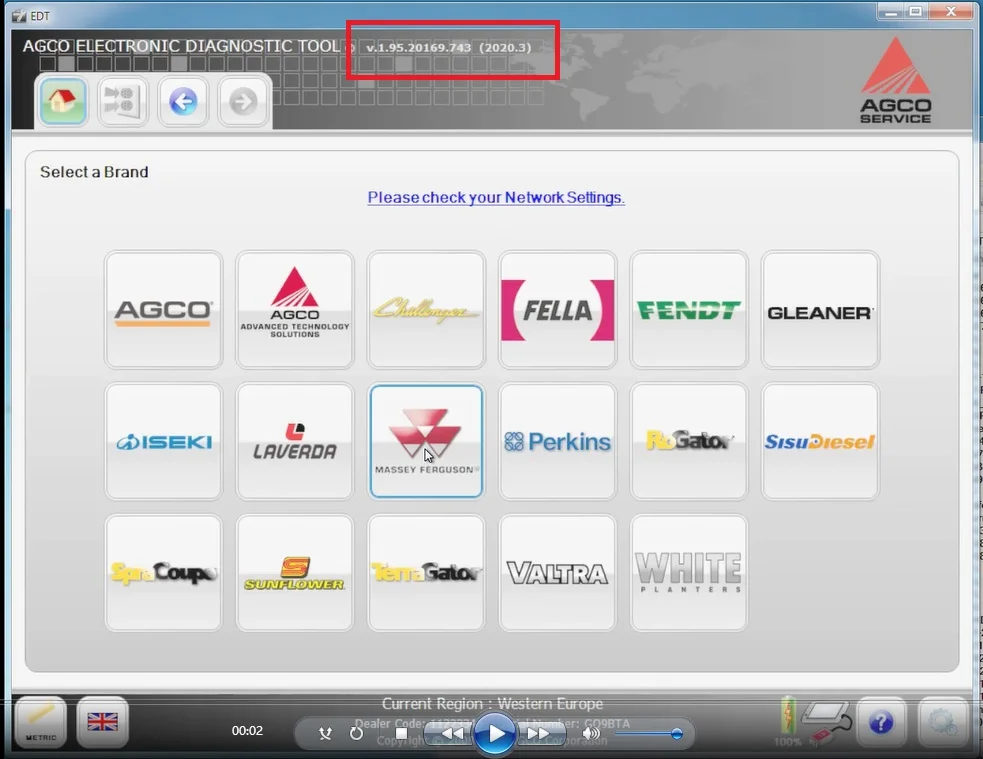The image size is (983, 759).
Task: Go to the Home screen icon
Action: 63,101
